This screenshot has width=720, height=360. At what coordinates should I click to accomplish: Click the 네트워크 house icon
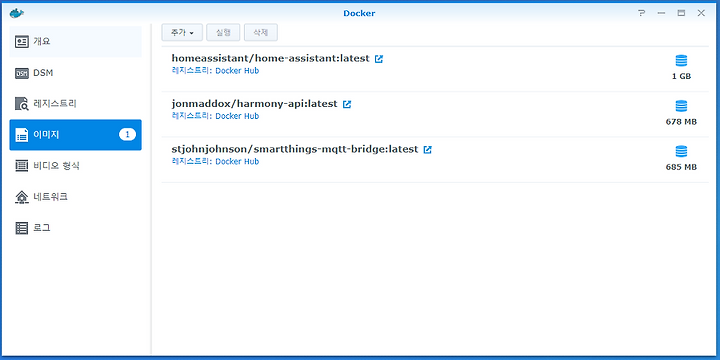[x=22, y=197]
